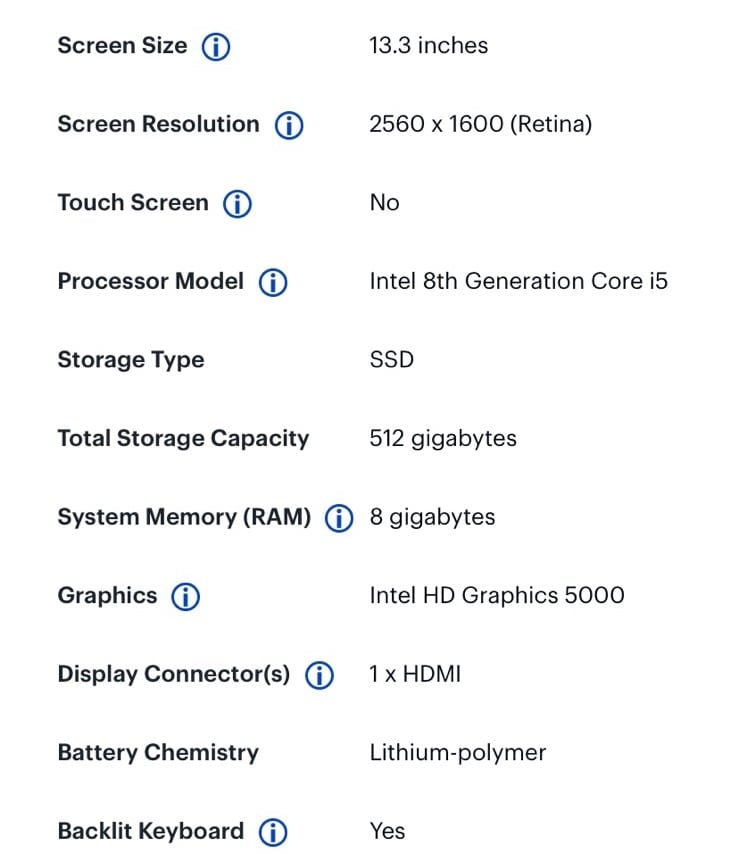739x854 pixels.
Task: Click the Intel 8th Generation Core i5 text
Action: 518,281
